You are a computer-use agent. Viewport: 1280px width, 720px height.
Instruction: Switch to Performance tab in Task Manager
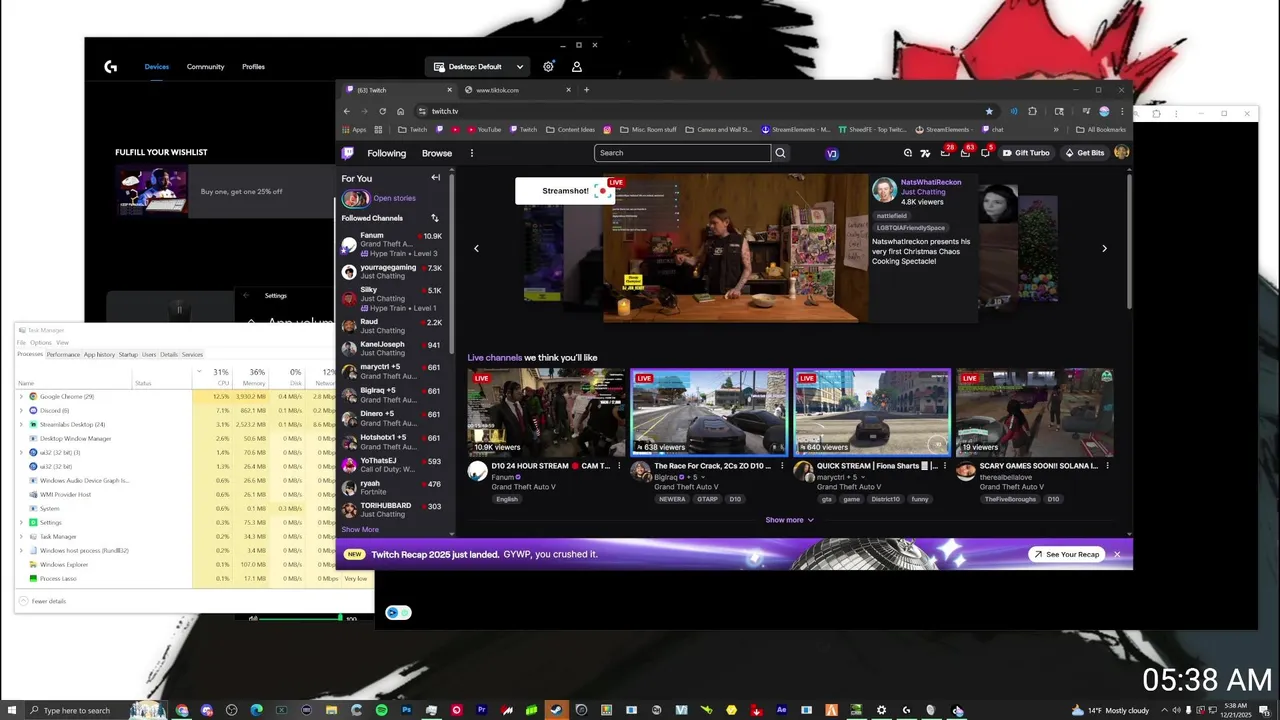(63, 354)
